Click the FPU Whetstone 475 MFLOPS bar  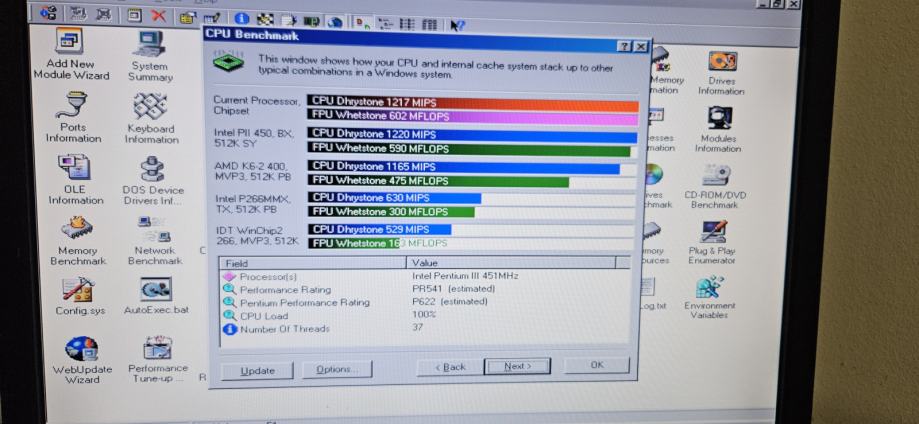click(439, 181)
